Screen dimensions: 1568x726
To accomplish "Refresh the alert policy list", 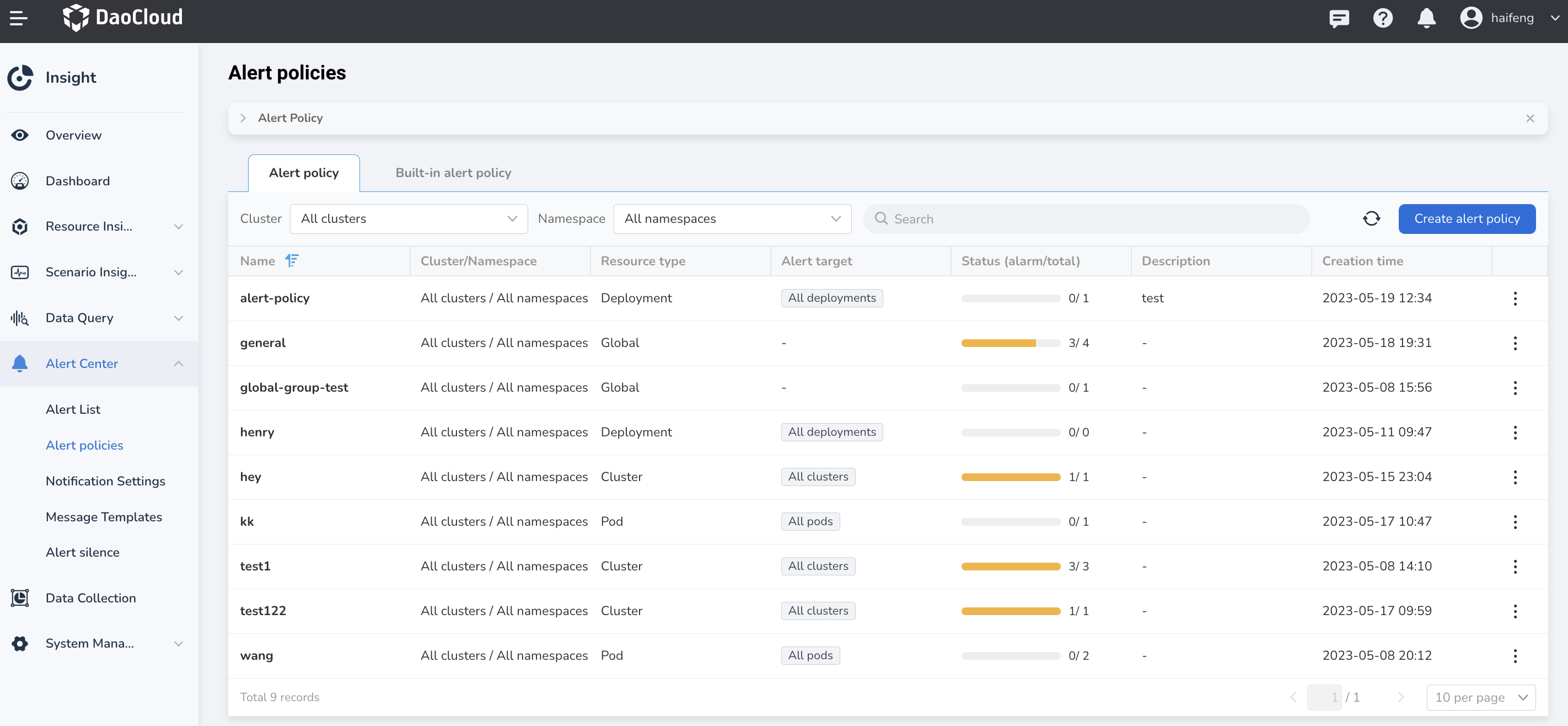I will tap(1371, 218).
